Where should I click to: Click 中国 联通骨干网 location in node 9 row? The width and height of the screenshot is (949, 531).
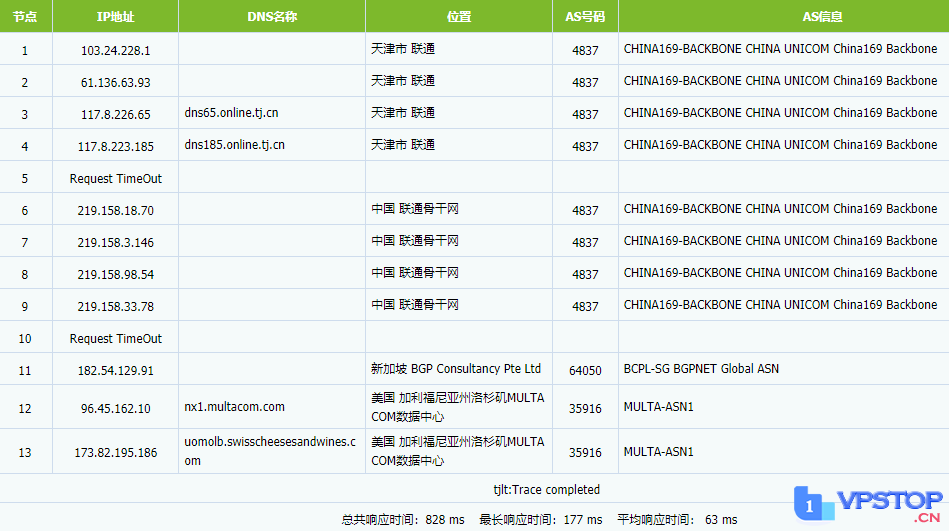415,306
